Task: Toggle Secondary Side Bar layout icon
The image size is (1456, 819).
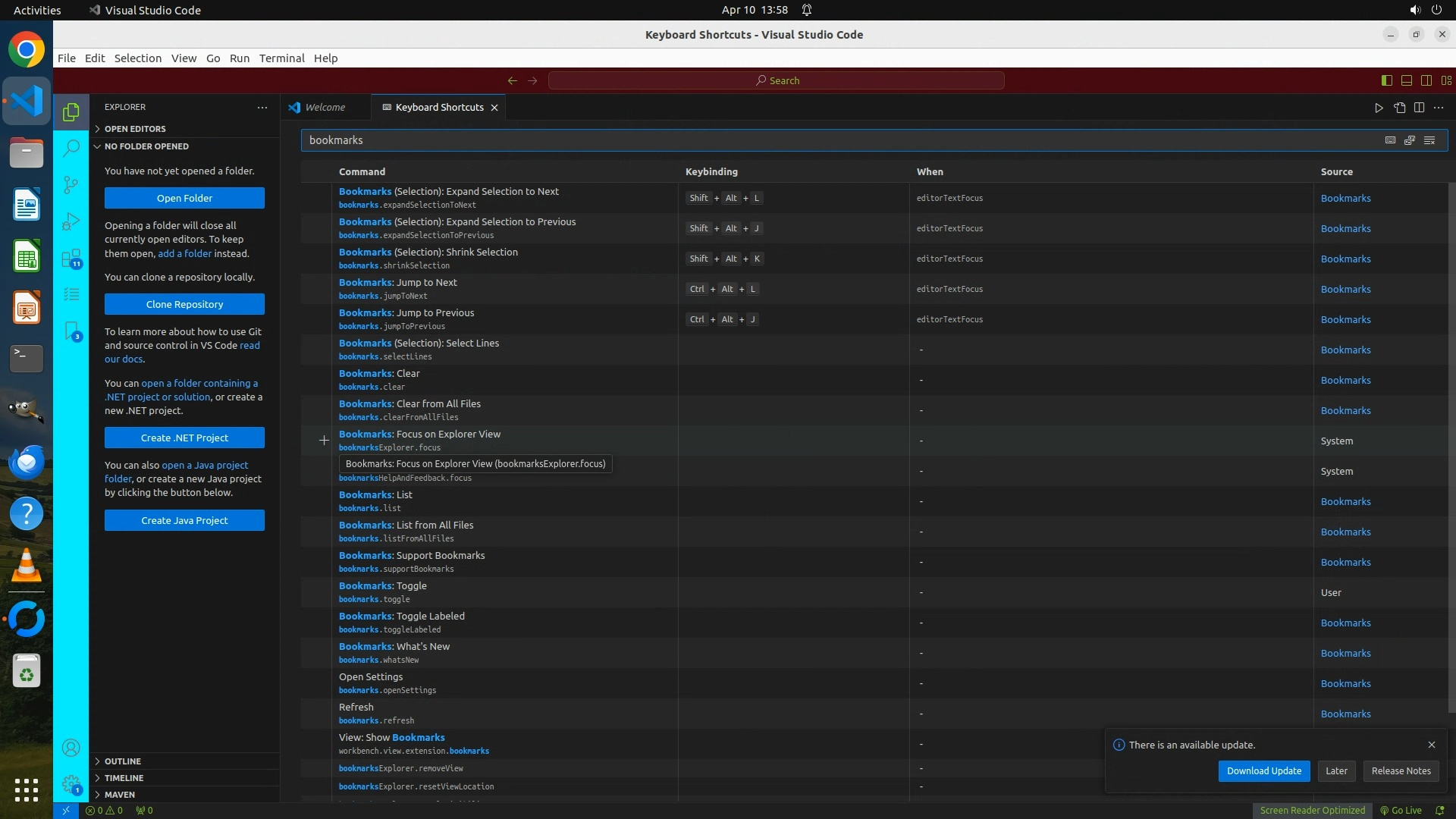Action: (1426, 80)
